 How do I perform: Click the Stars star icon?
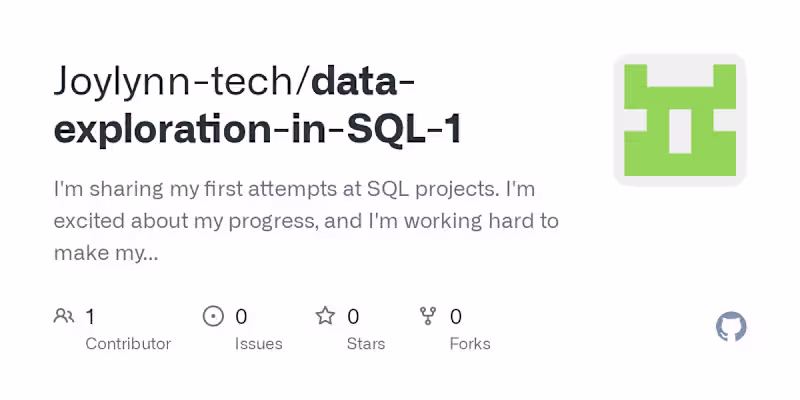coord(325,317)
